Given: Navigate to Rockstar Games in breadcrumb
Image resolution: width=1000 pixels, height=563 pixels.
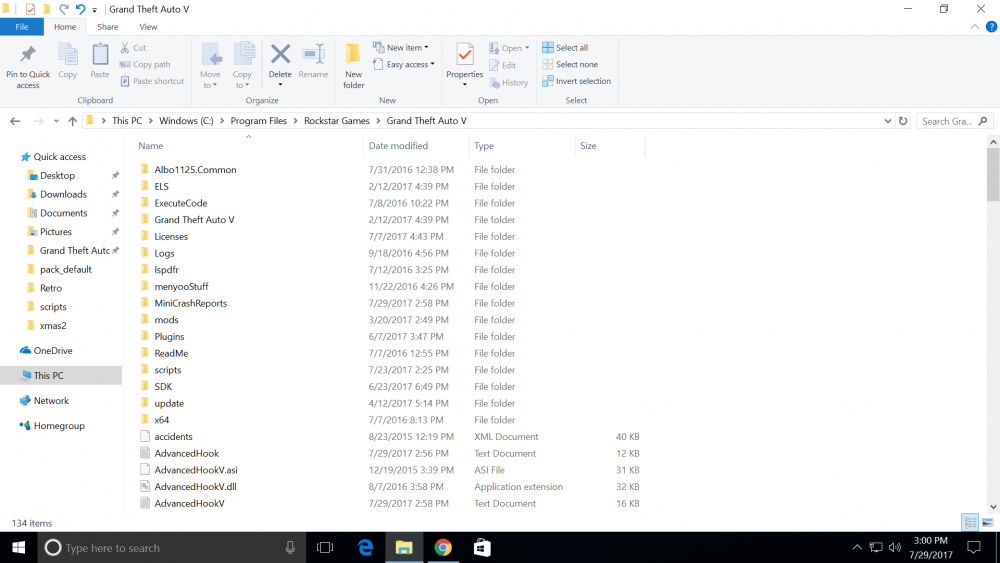Looking at the screenshot, I should 337,121.
